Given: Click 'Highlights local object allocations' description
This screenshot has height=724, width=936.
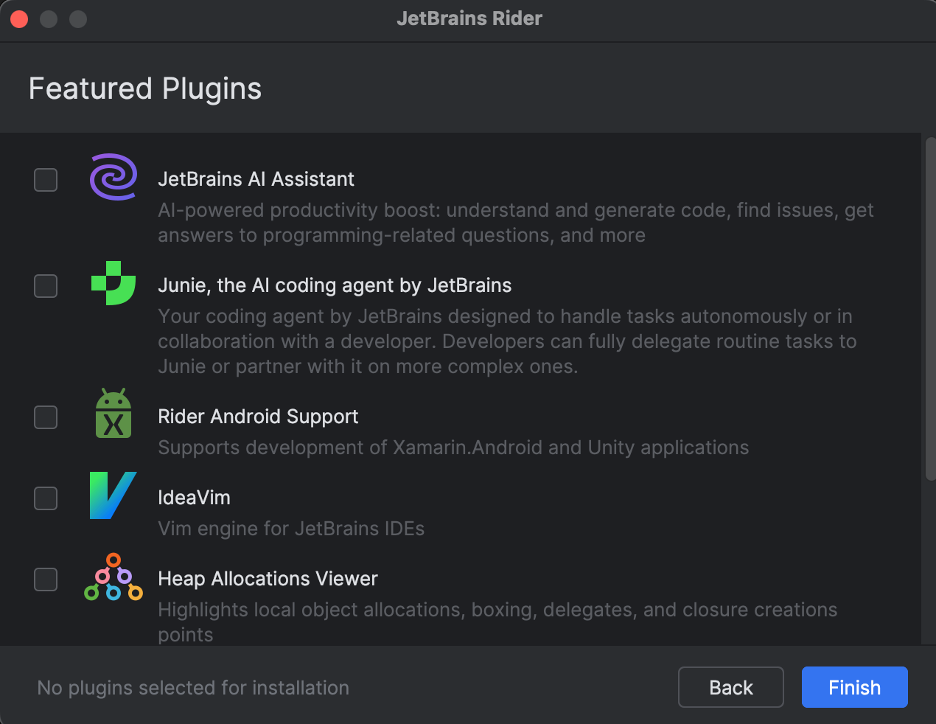Looking at the screenshot, I should click(x=498, y=622).
